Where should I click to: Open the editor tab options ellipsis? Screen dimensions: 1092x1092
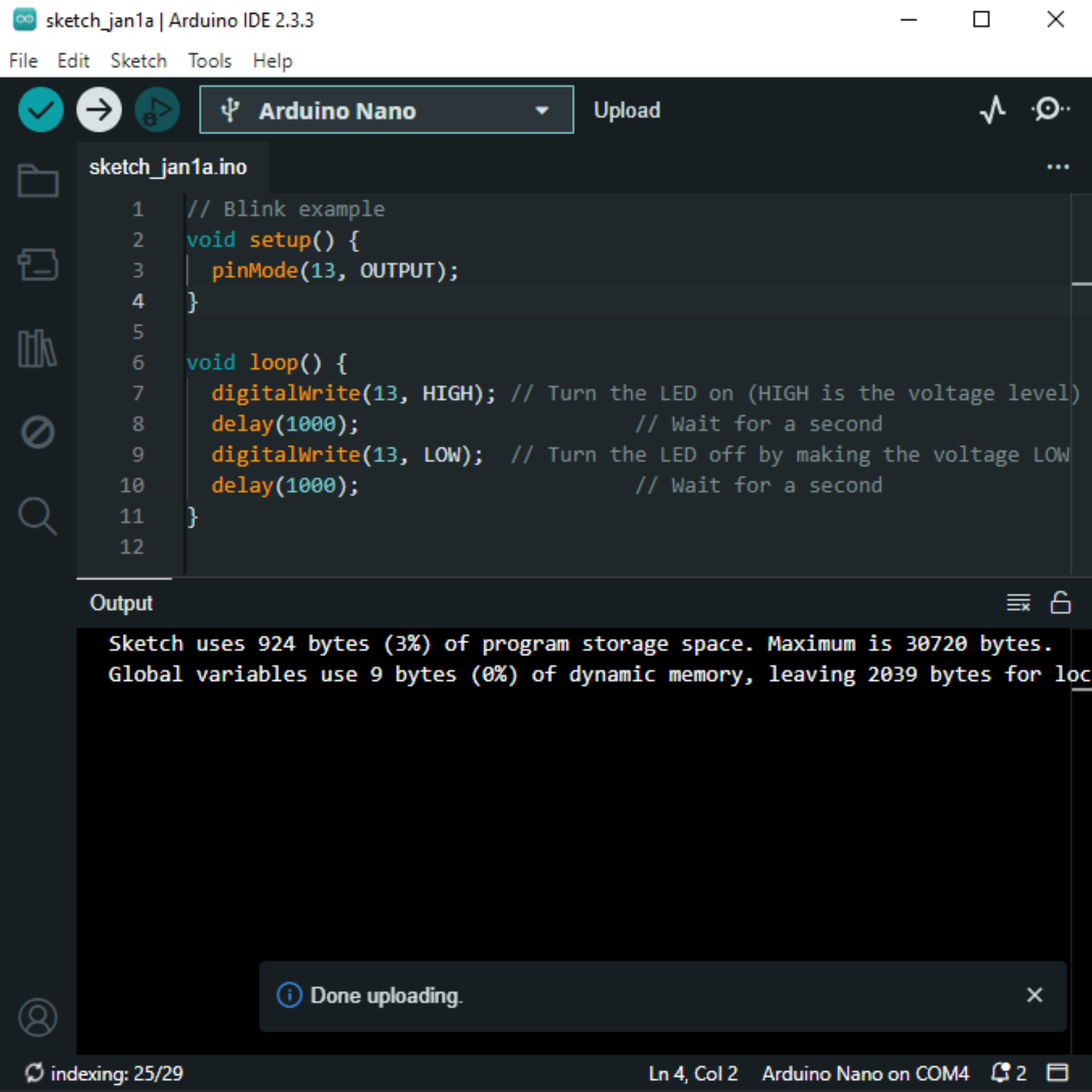[x=1058, y=167]
